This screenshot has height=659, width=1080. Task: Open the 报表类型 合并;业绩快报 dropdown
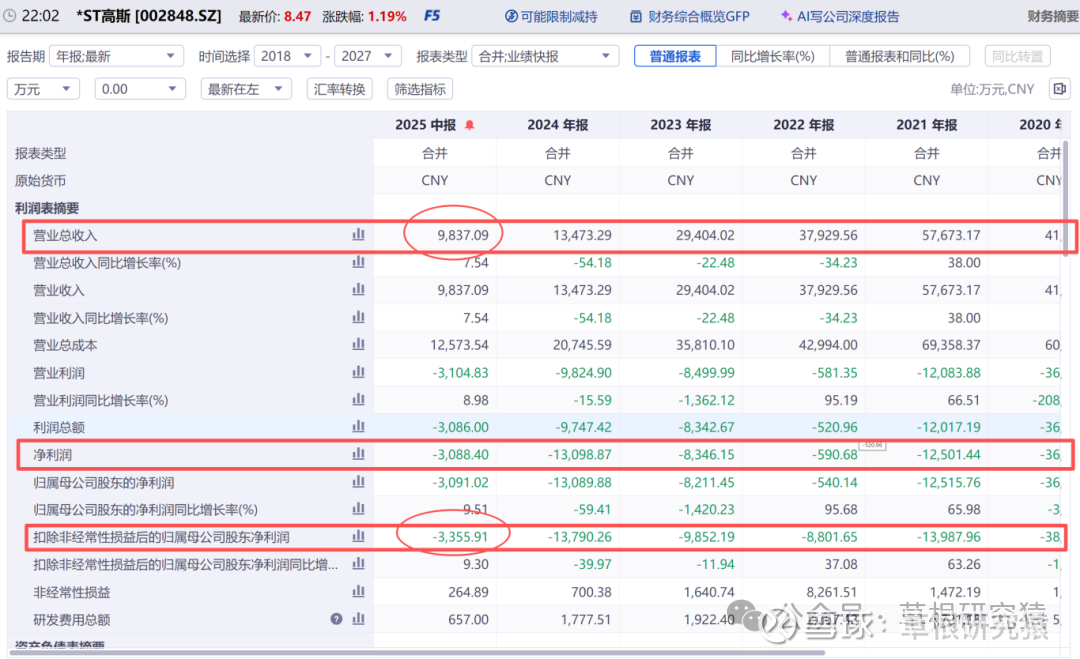tap(544, 56)
